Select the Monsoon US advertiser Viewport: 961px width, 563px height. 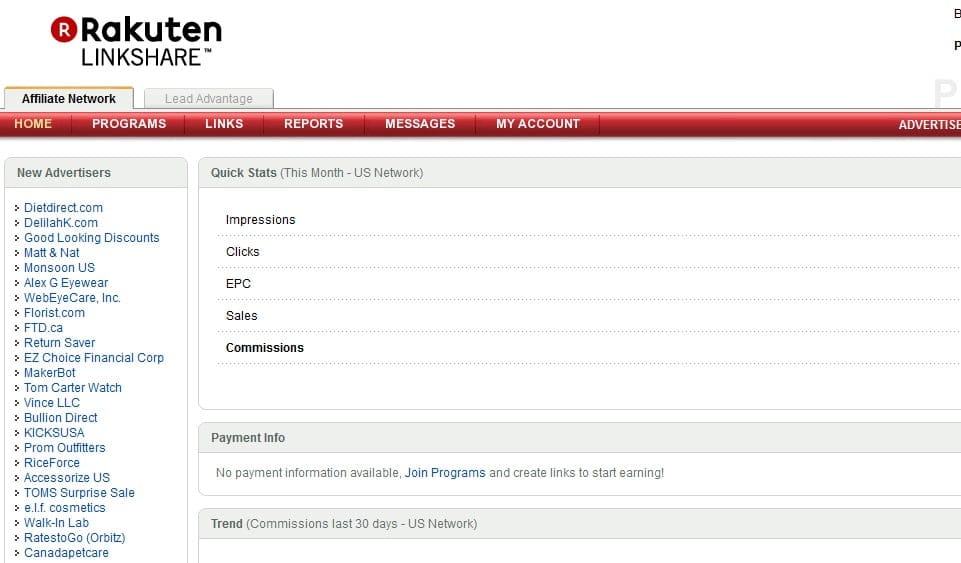[x=59, y=268]
